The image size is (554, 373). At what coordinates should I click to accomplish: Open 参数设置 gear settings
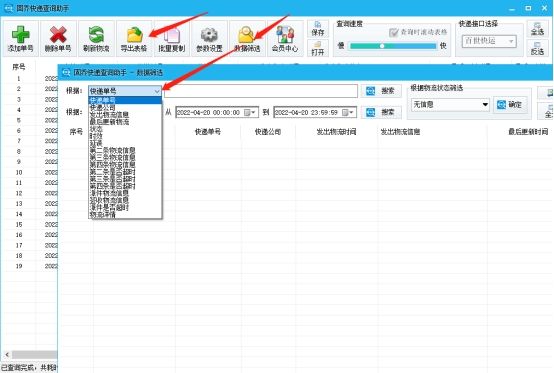tap(209, 38)
